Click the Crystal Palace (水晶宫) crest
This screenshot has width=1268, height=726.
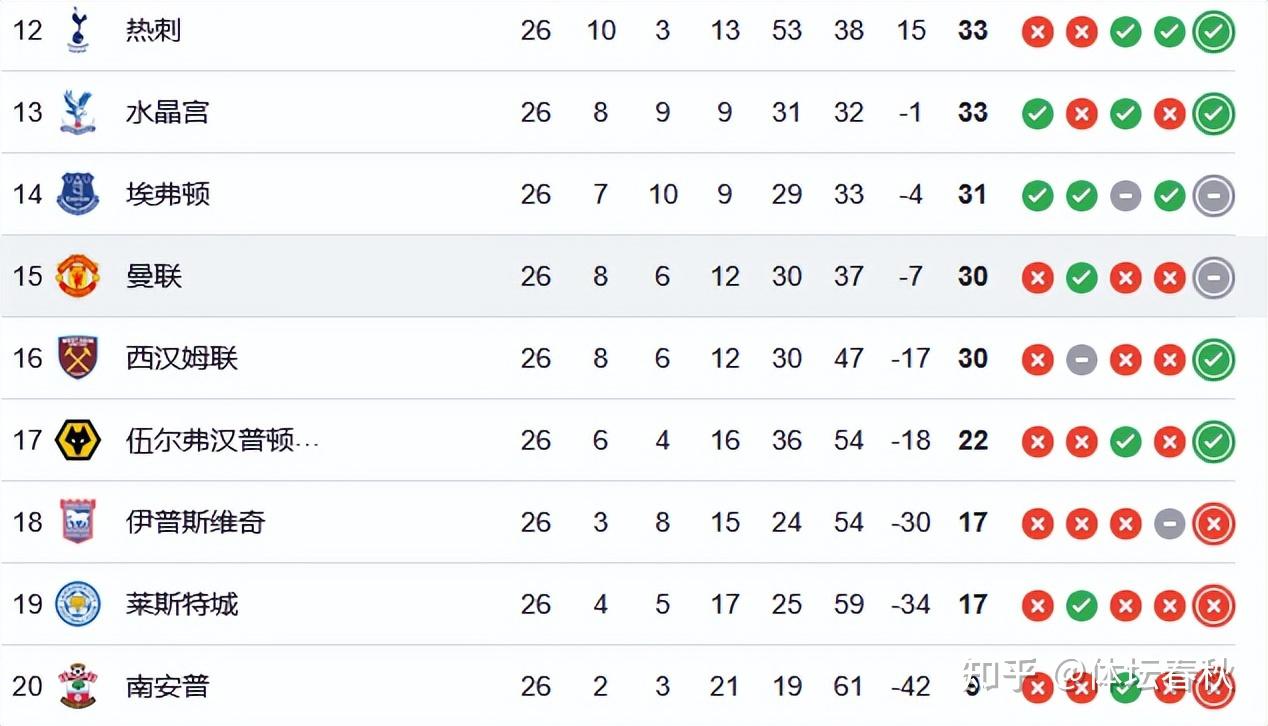pyautogui.click(x=77, y=112)
